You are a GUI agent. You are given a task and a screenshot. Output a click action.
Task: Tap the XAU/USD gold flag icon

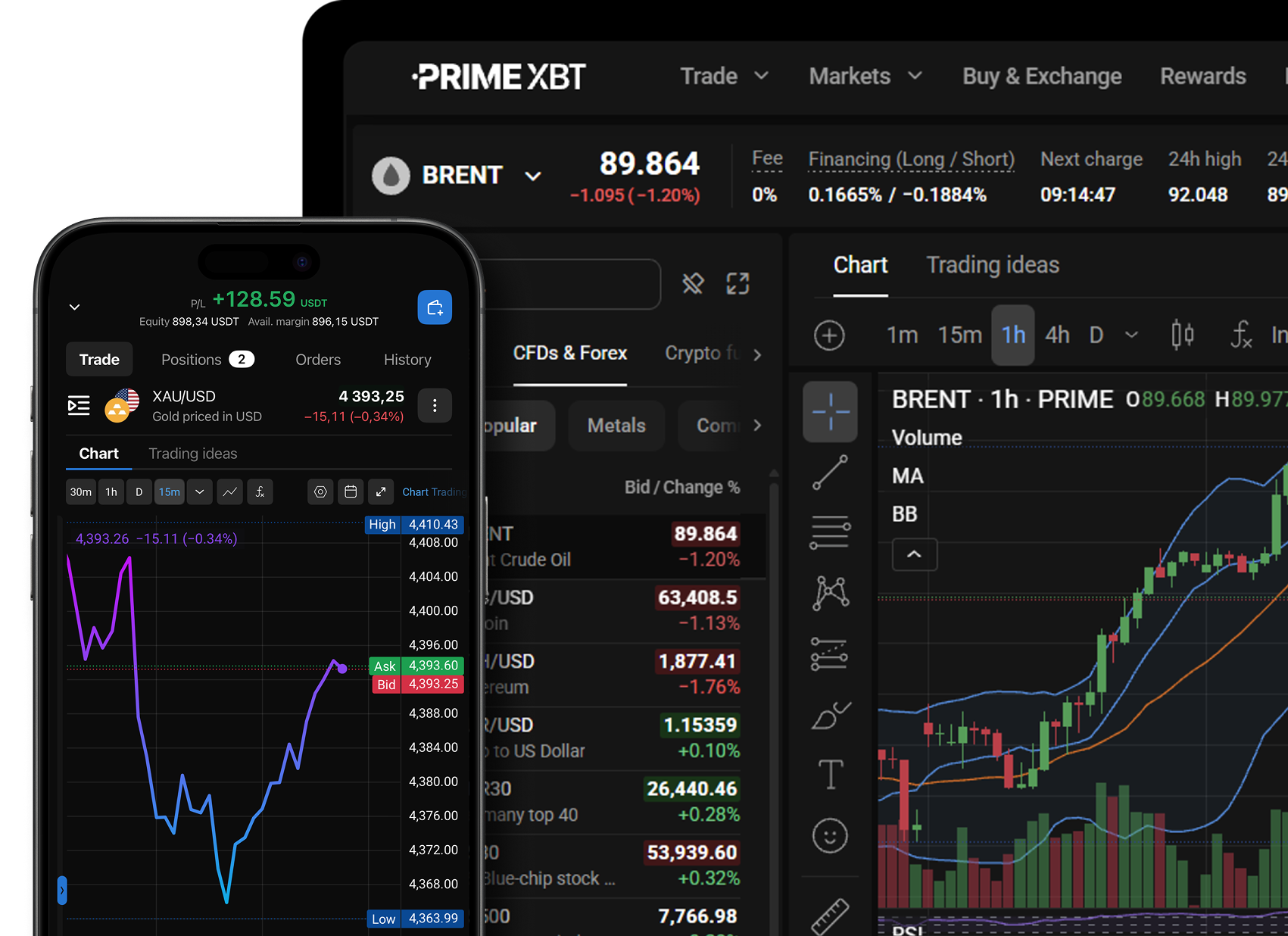click(122, 405)
